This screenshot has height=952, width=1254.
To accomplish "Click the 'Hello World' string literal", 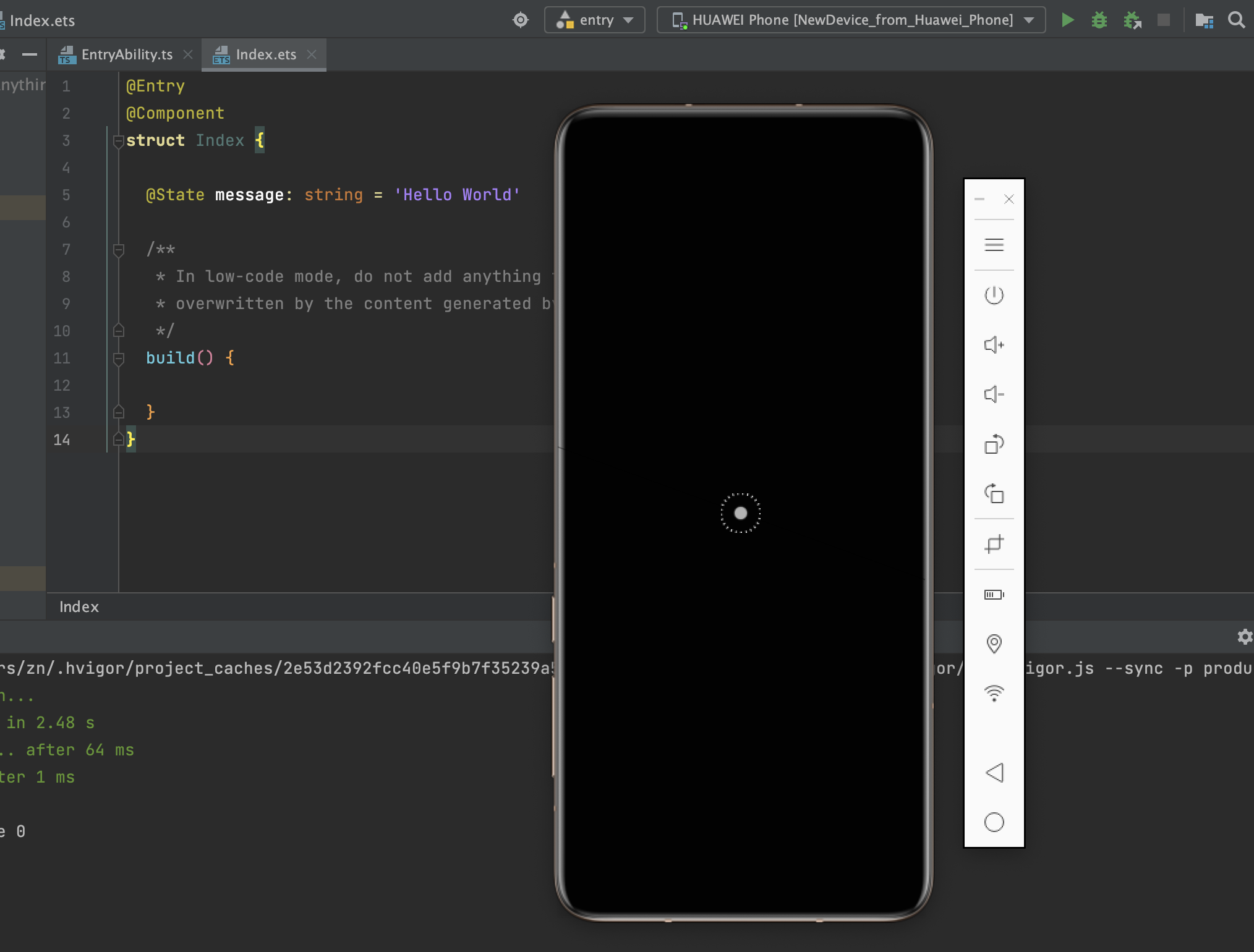I will 457,195.
